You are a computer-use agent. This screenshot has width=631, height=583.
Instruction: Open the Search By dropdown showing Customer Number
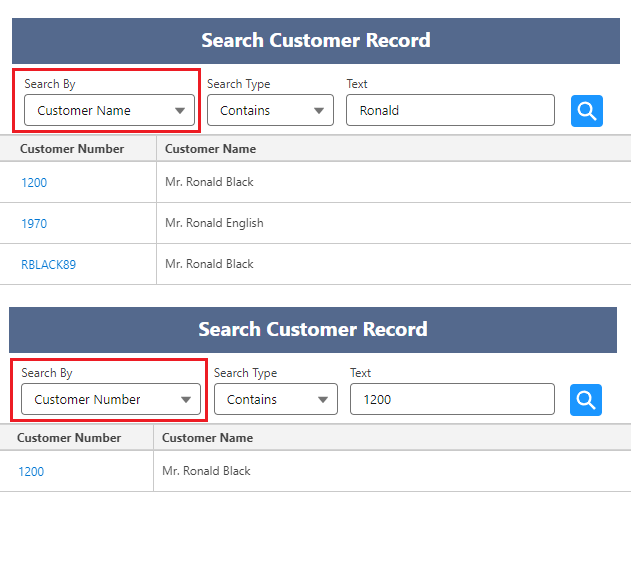pyautogui.click(x=110, y=400)
